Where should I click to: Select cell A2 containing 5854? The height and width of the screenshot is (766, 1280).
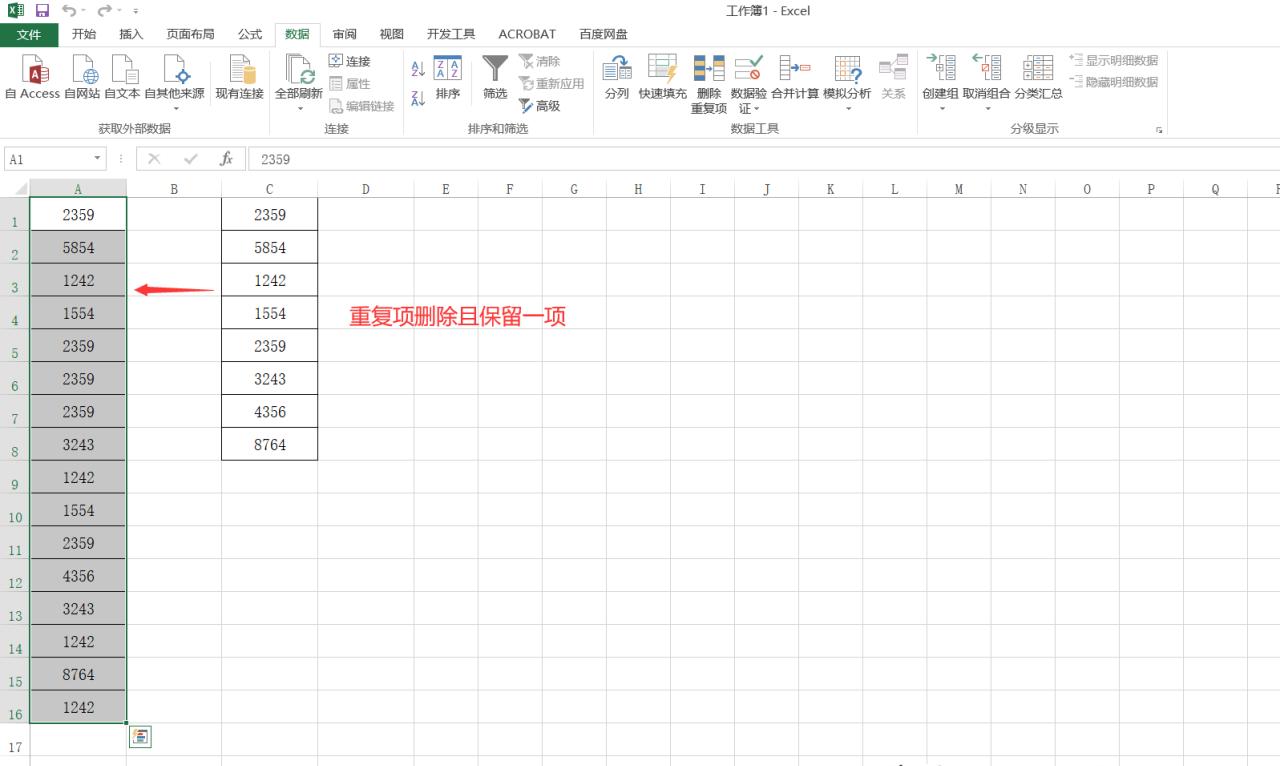[x=78, y=248]
